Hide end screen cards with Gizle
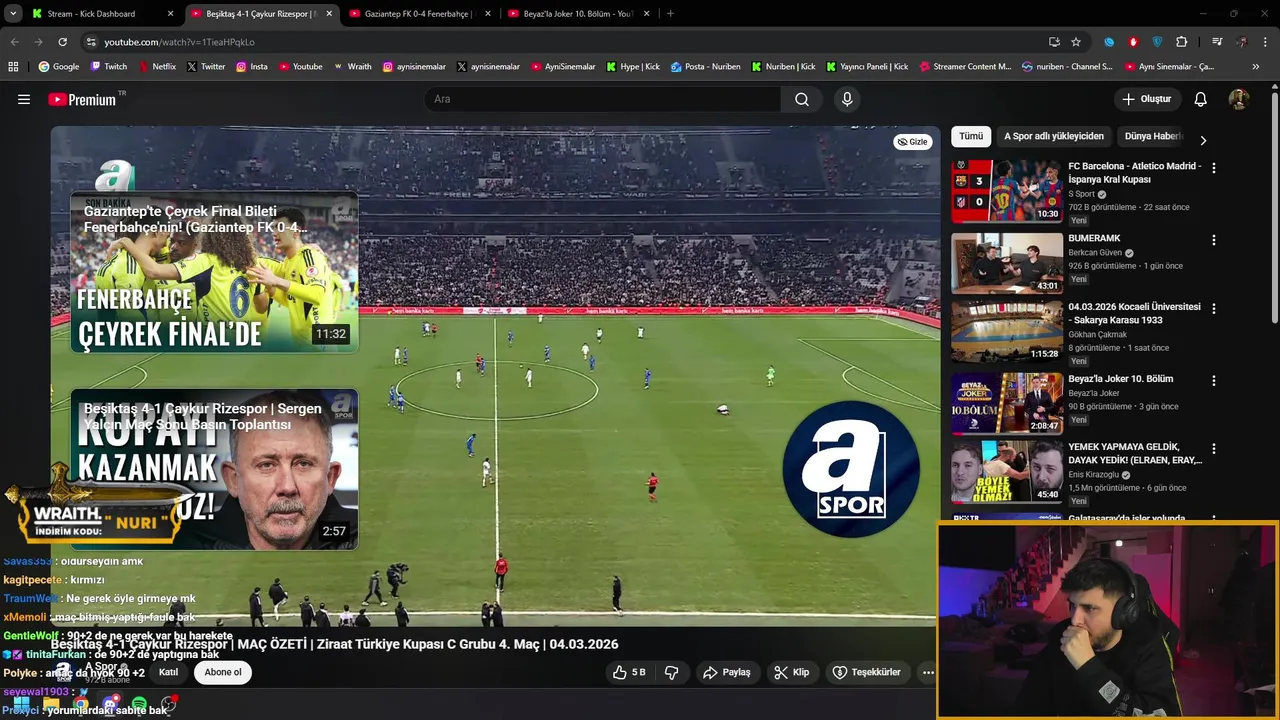1280x720 pixels. coord(912,142)
